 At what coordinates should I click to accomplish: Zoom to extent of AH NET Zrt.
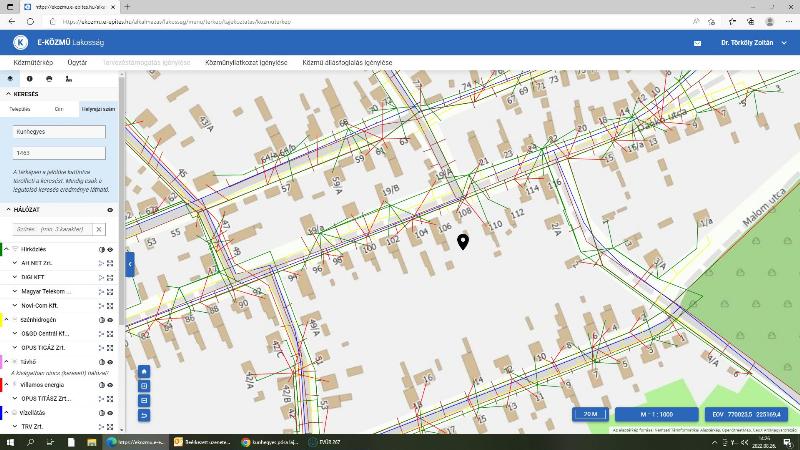(x=110, y=263)
